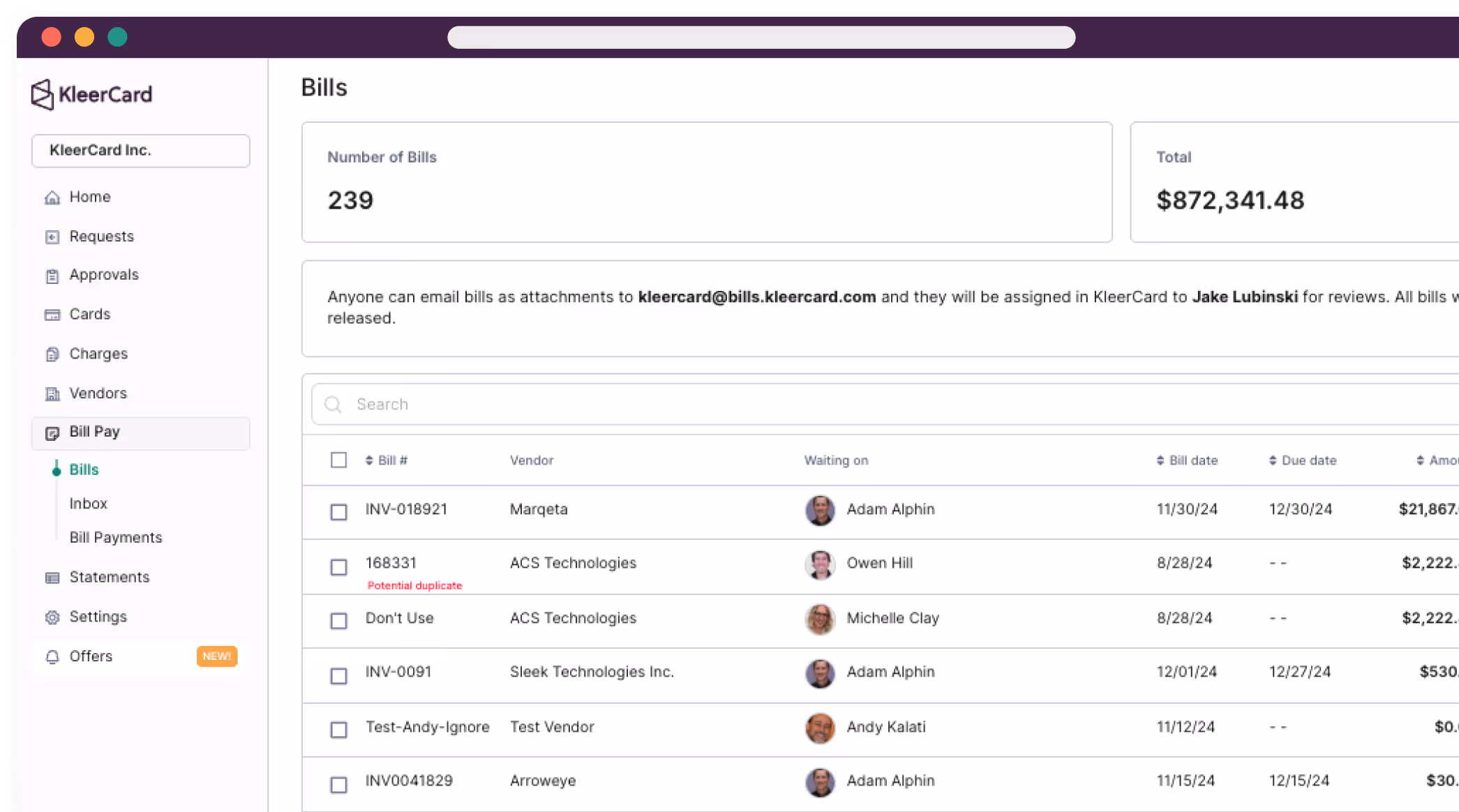
Task: Click the Requests sidebar icon
Action: point(52,237)
